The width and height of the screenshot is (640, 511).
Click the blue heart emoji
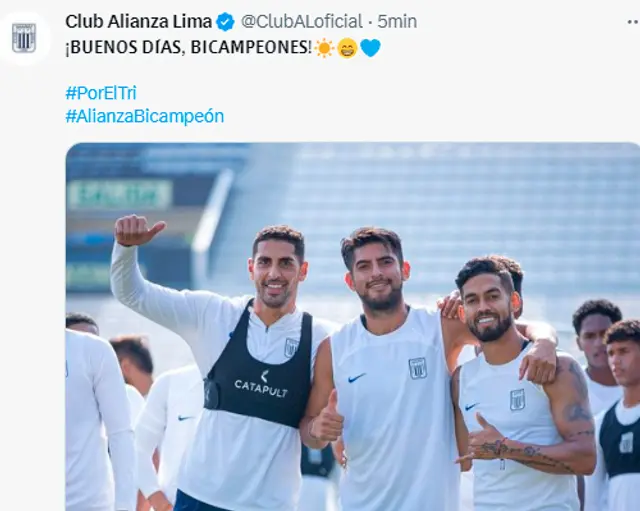click(370, 48)
